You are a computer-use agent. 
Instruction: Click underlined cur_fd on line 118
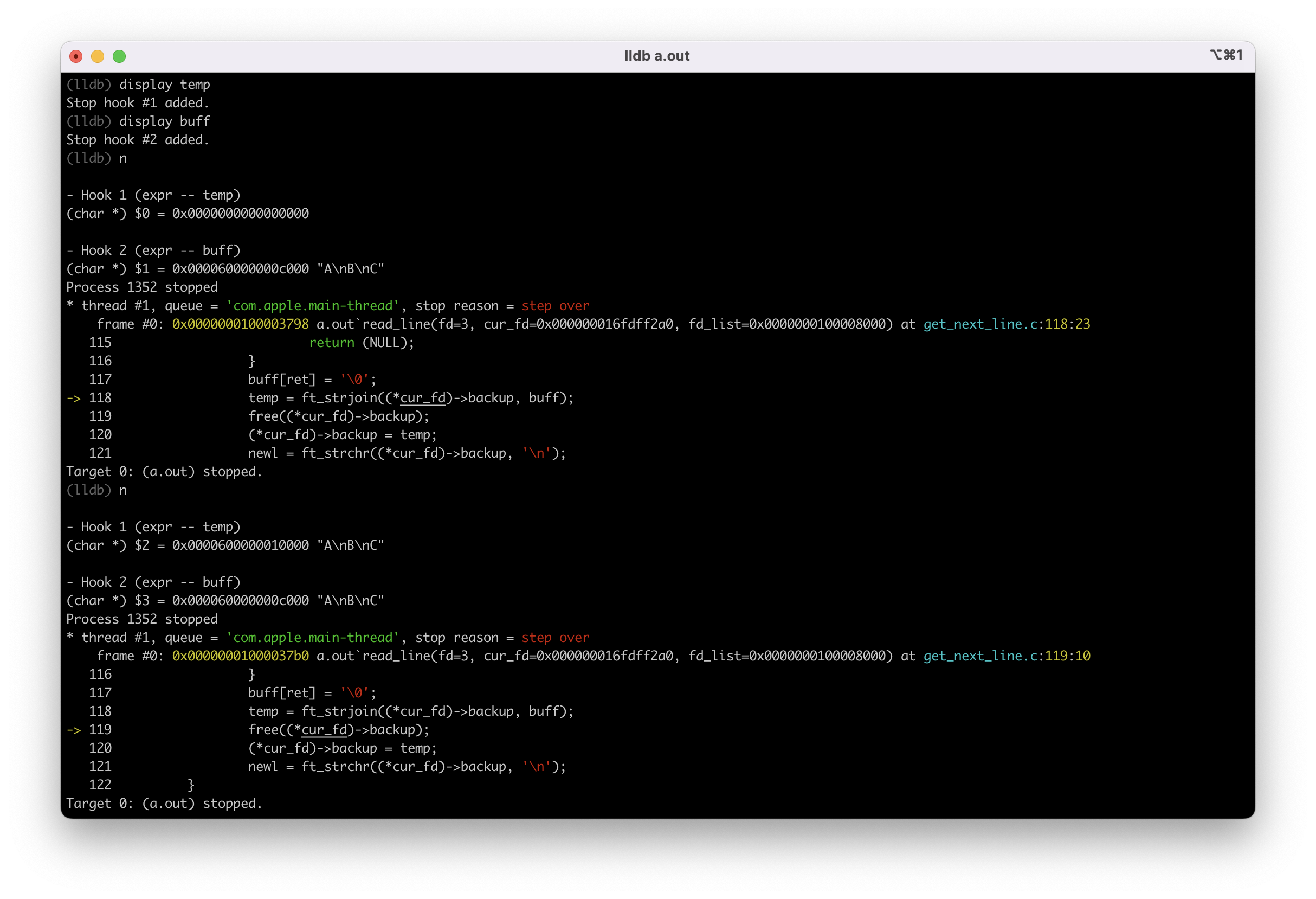click(x=422, y=398)
